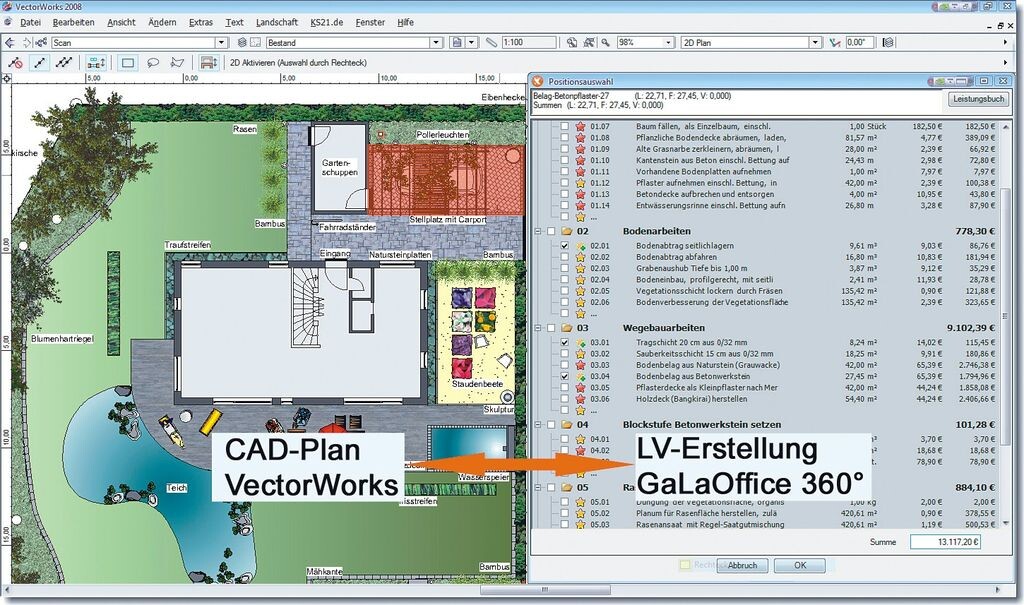Collapse the 04 Blockstufe Betonwerkstein group

pos(539,425)
